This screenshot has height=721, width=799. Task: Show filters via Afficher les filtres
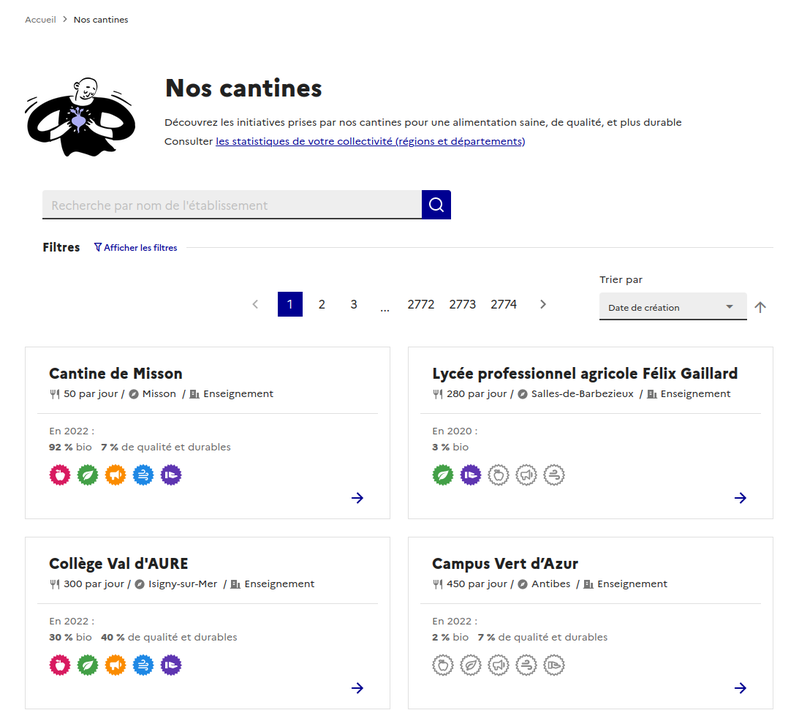[136, 248]
